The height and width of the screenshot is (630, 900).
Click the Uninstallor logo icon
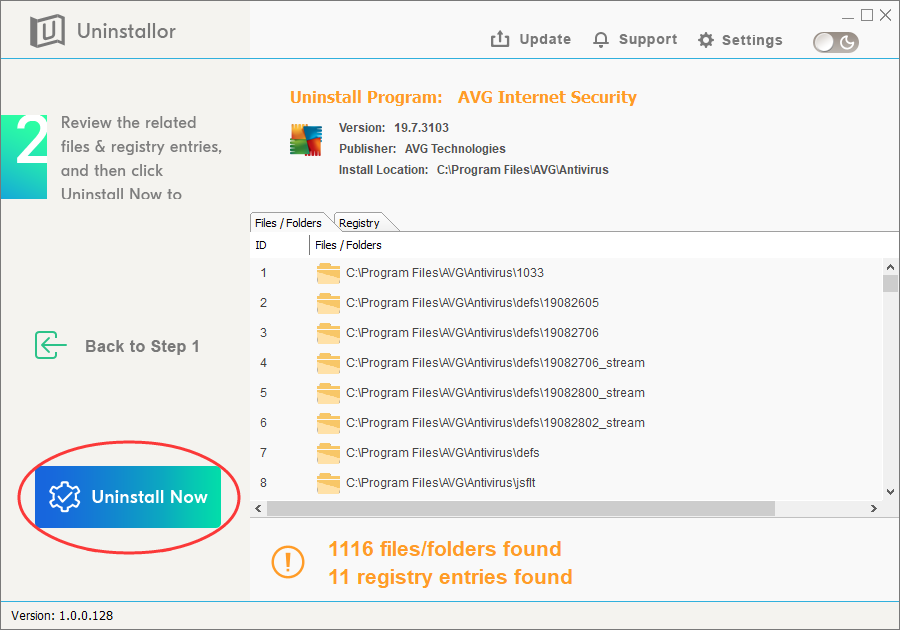(x=47, y=31)
